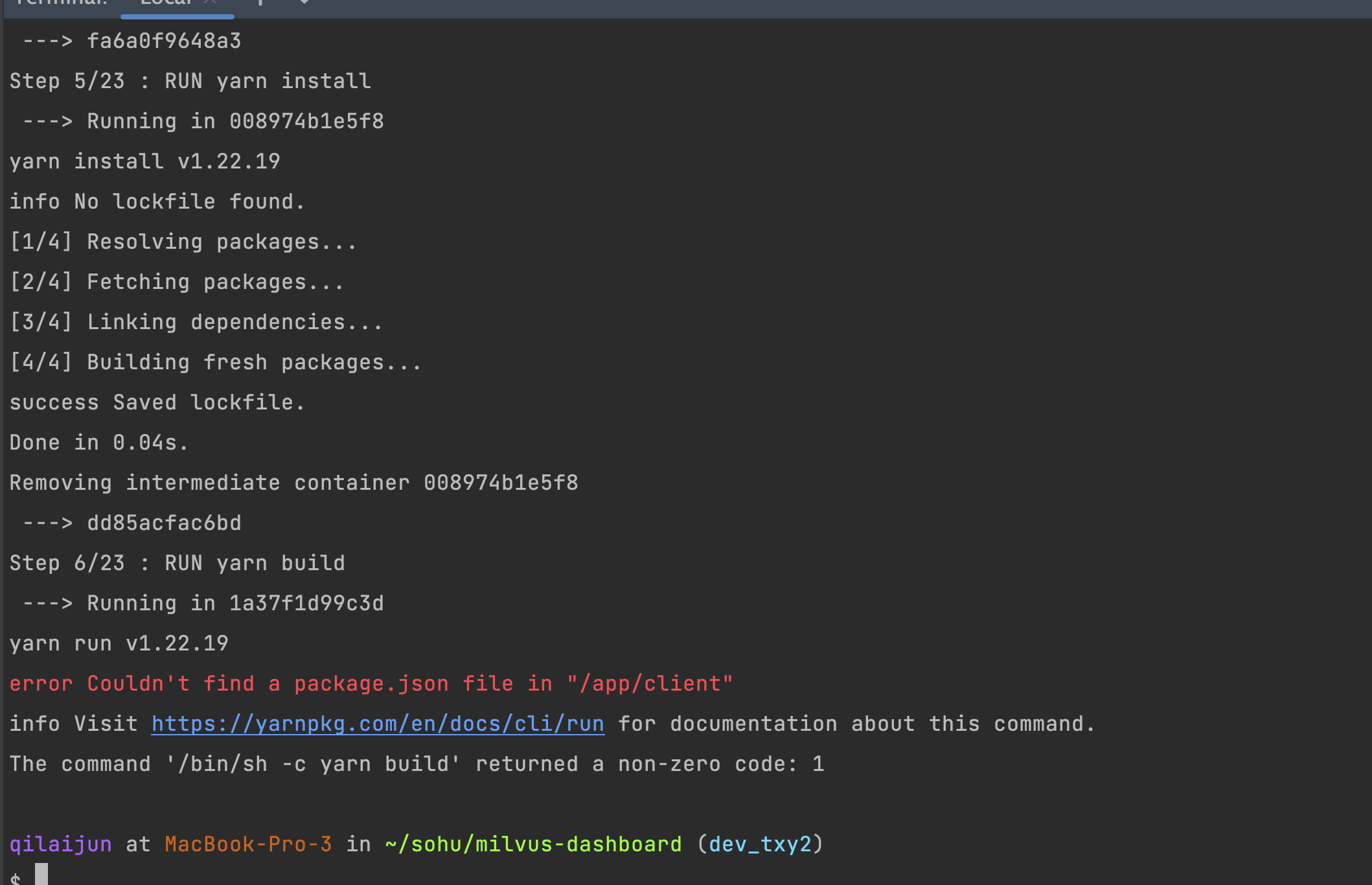Select the non-zero code 1 message

pyautogui.click(x=417, y=763)
